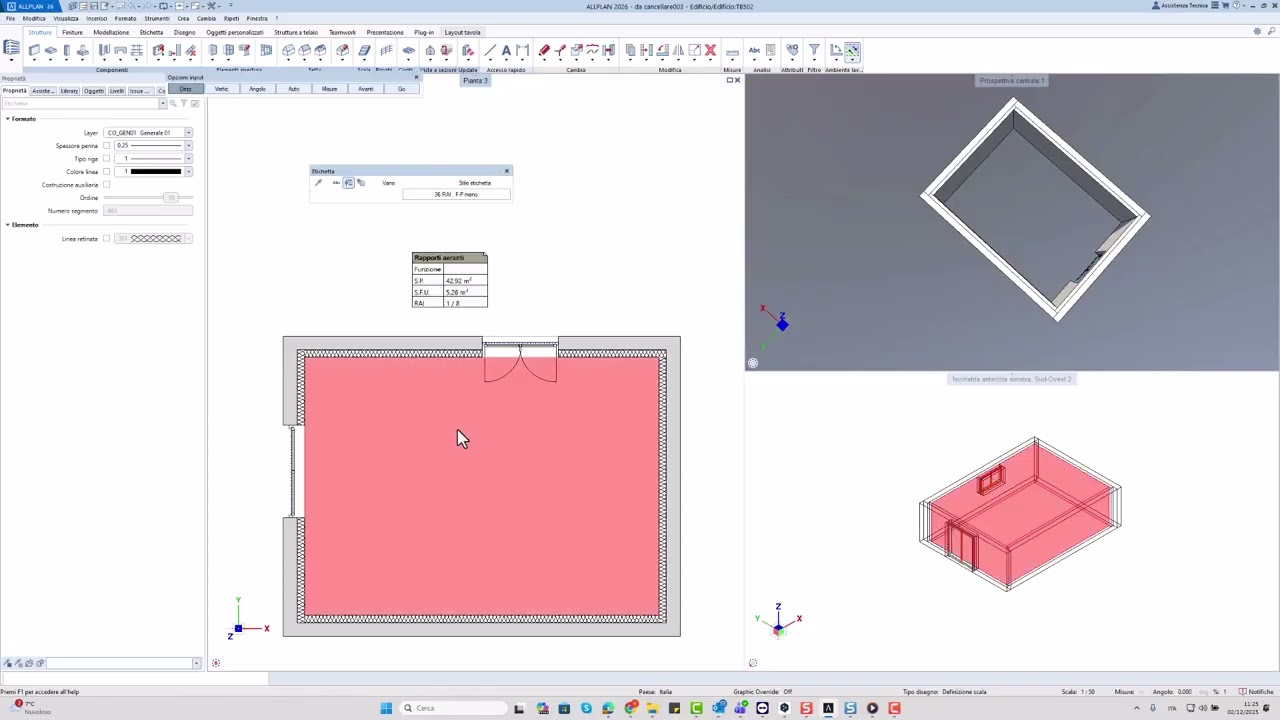Toggle the Colore linea checkbox

[107, 172]
